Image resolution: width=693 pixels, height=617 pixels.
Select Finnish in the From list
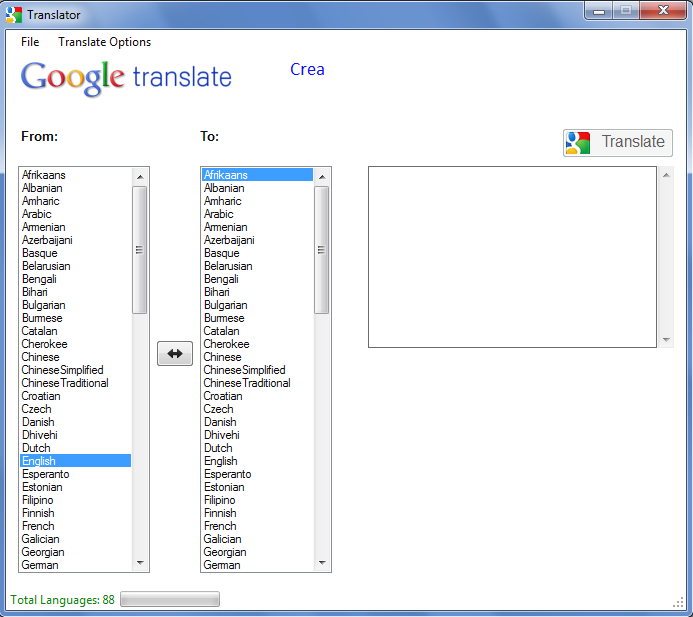[76, 513]
